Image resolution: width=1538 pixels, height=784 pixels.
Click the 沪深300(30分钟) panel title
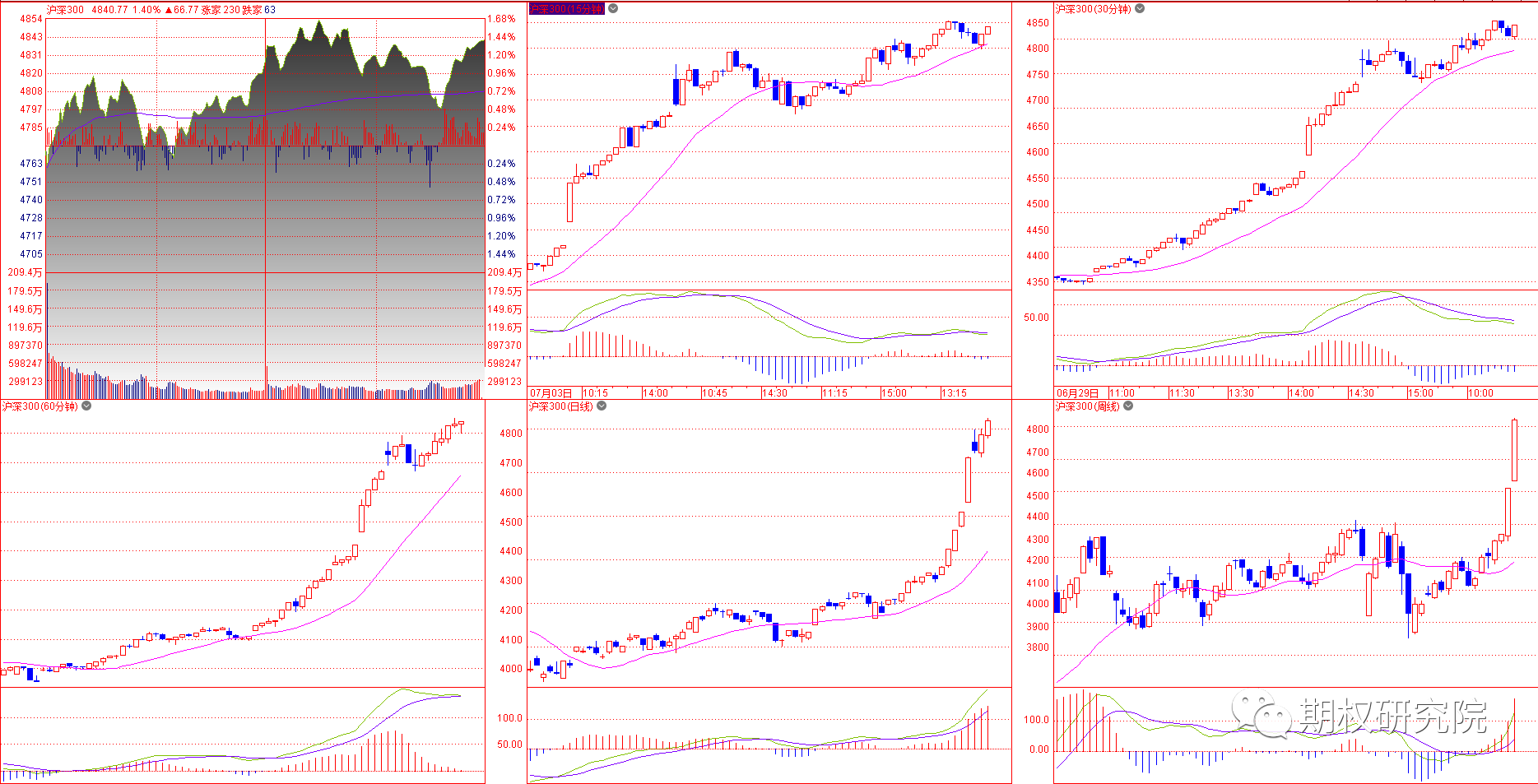point(1094,8)
